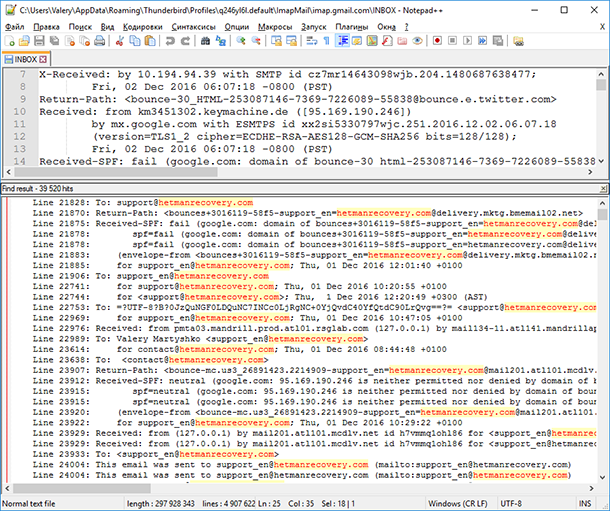
Task: Cut selection with the scissors icon
Action: 120,41
